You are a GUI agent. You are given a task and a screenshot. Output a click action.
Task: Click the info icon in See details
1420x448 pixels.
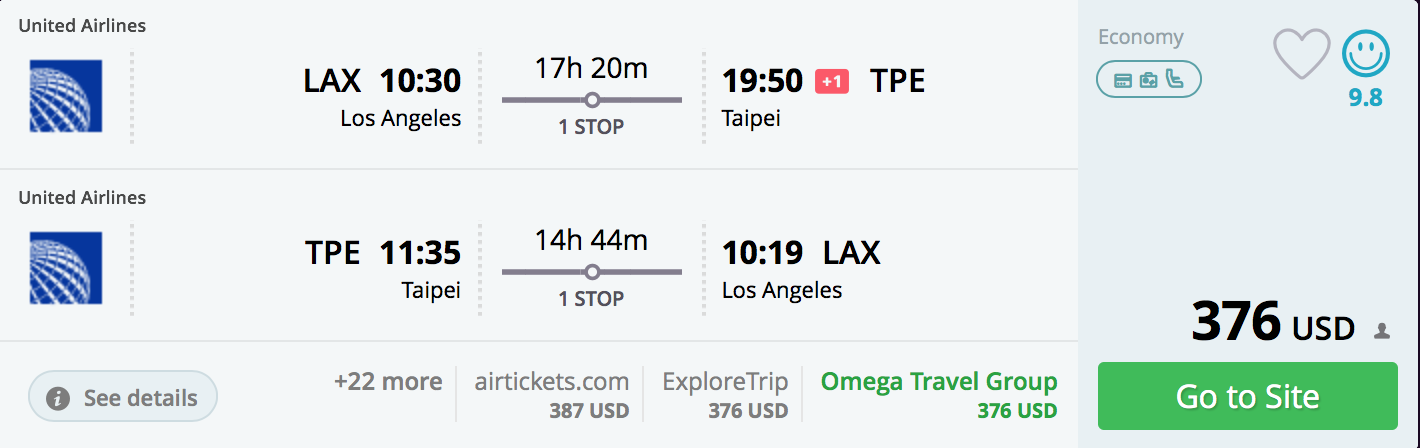[59, 398]
